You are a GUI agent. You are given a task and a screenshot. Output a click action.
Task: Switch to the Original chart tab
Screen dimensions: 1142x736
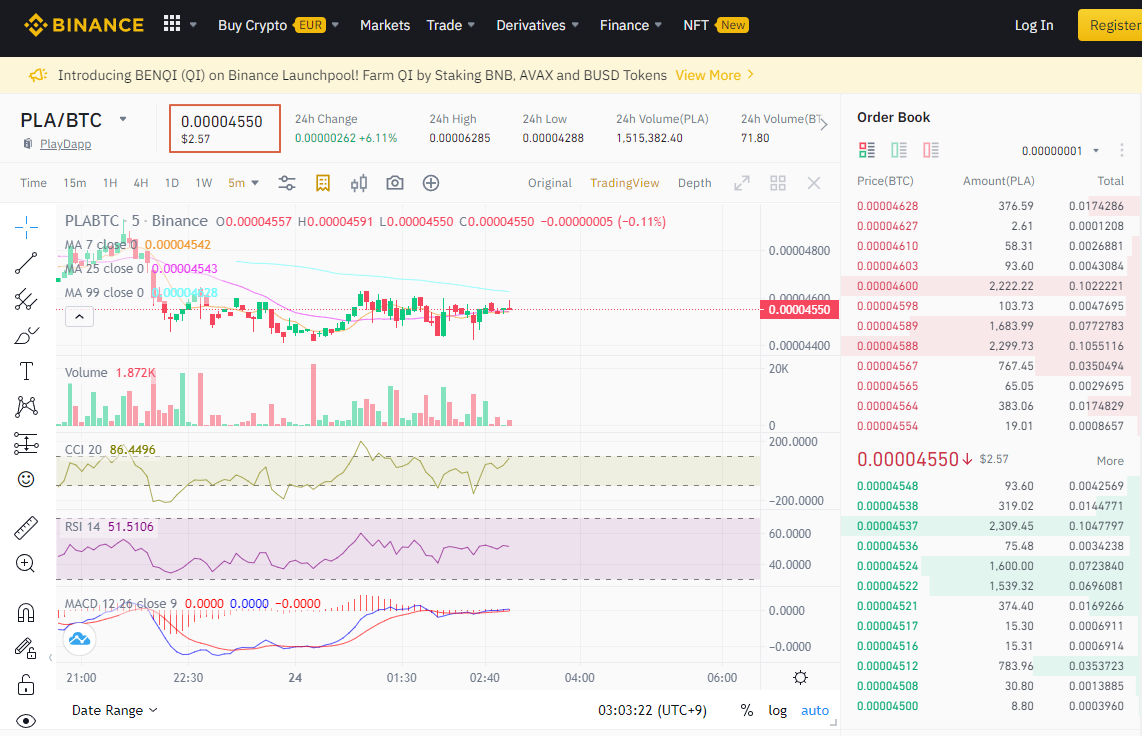pos(550,183)
